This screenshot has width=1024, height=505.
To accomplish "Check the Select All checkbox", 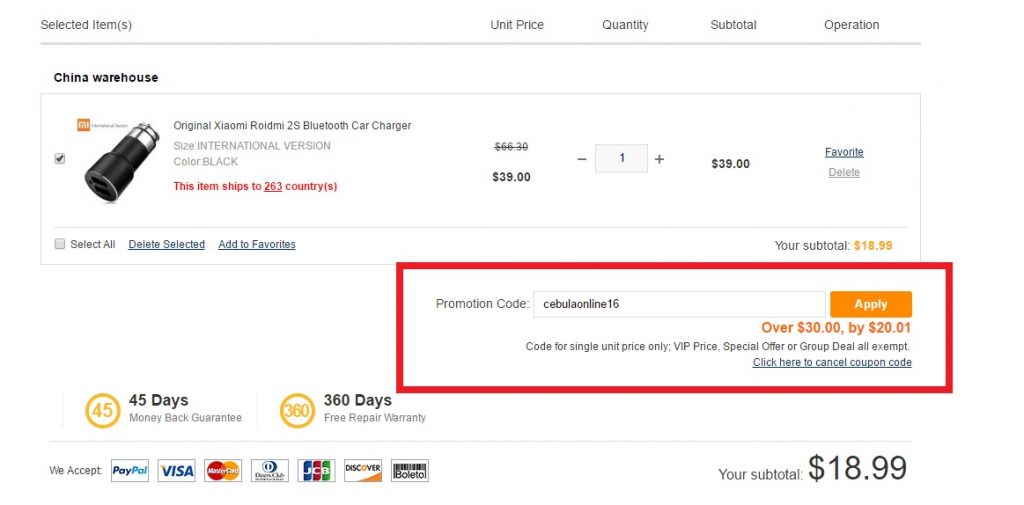I will click(x=60, y=244).
